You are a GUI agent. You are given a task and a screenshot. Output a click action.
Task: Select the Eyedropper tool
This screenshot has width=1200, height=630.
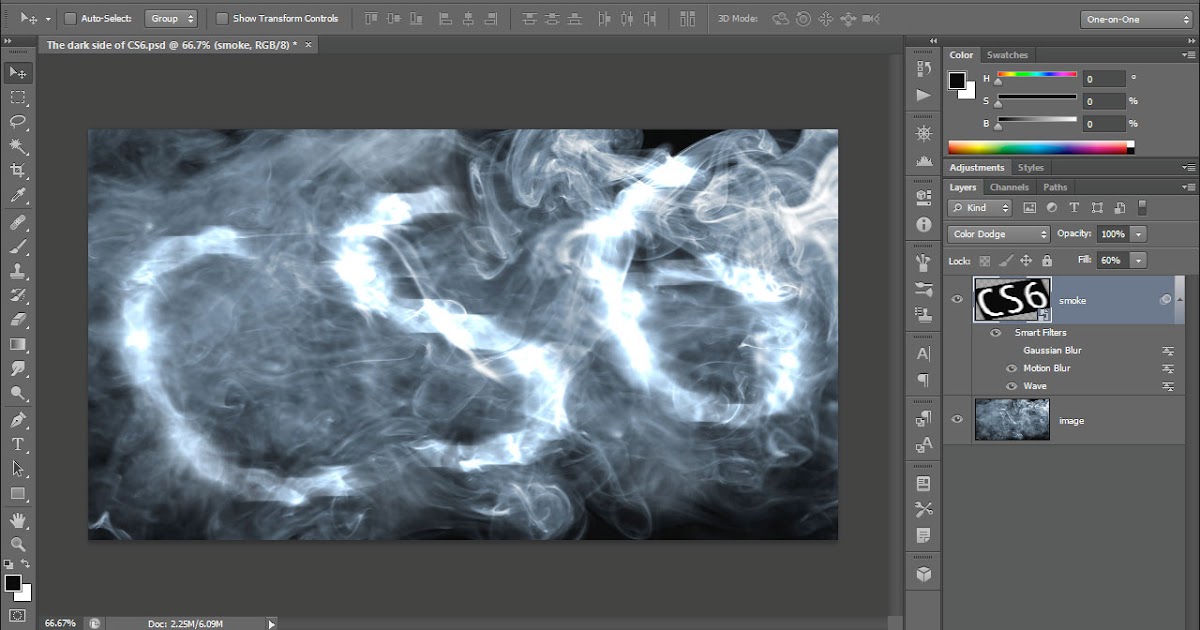click(18, 197)
